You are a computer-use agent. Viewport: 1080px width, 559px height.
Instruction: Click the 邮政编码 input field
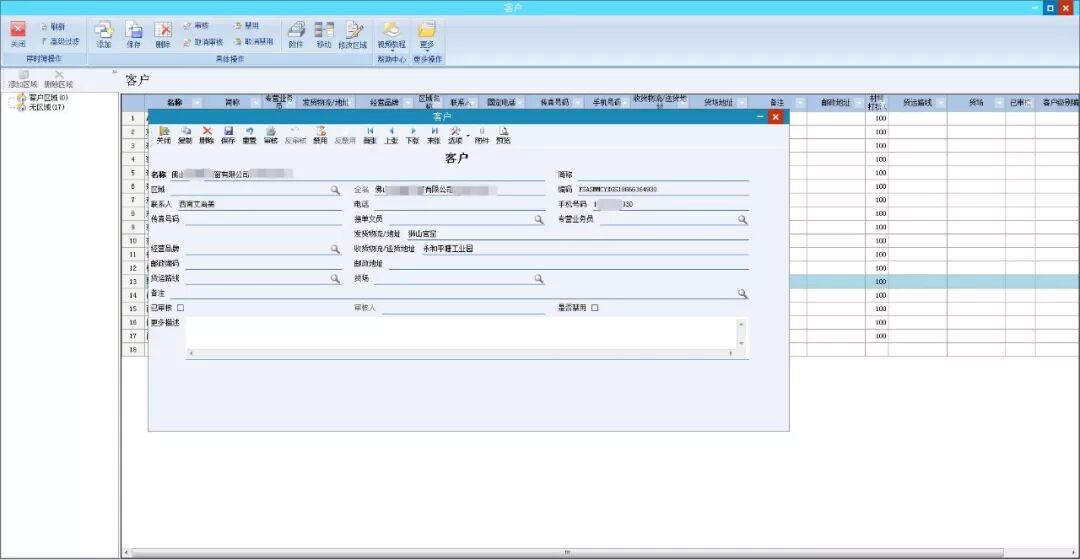pos(263,264)
